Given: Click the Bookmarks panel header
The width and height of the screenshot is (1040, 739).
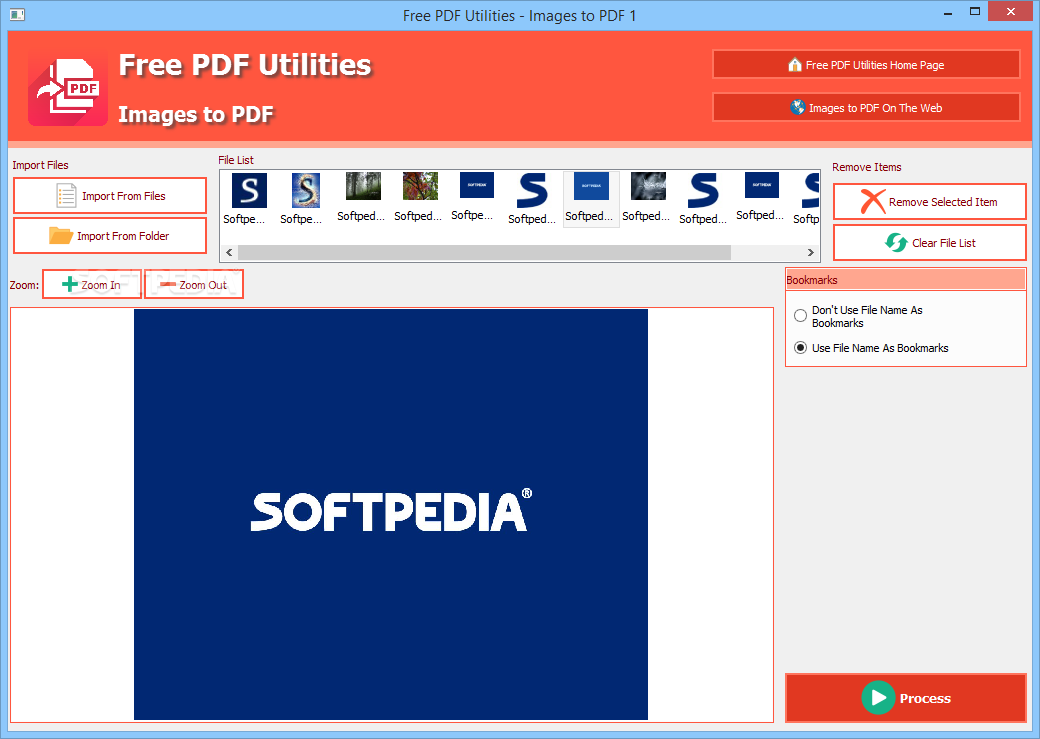Looking at the screenshot, I should click(x=905, y=280).
